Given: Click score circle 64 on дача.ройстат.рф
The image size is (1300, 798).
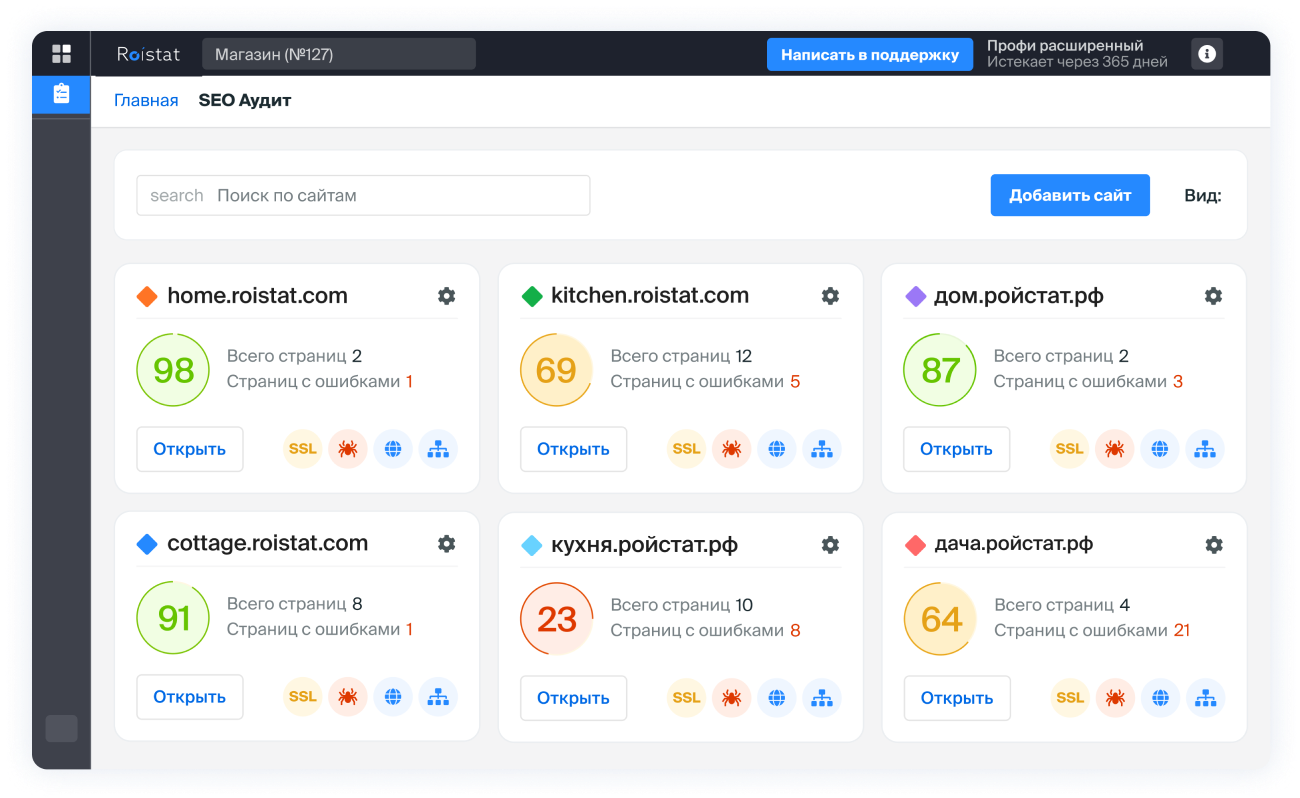Looking at the screenshot, I should click(x=941, y=619).
